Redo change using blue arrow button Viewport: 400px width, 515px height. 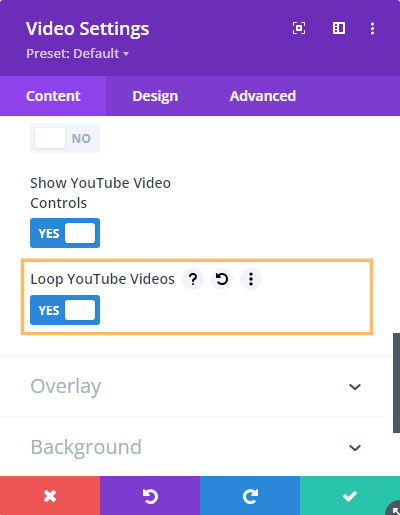click(250, 496)
